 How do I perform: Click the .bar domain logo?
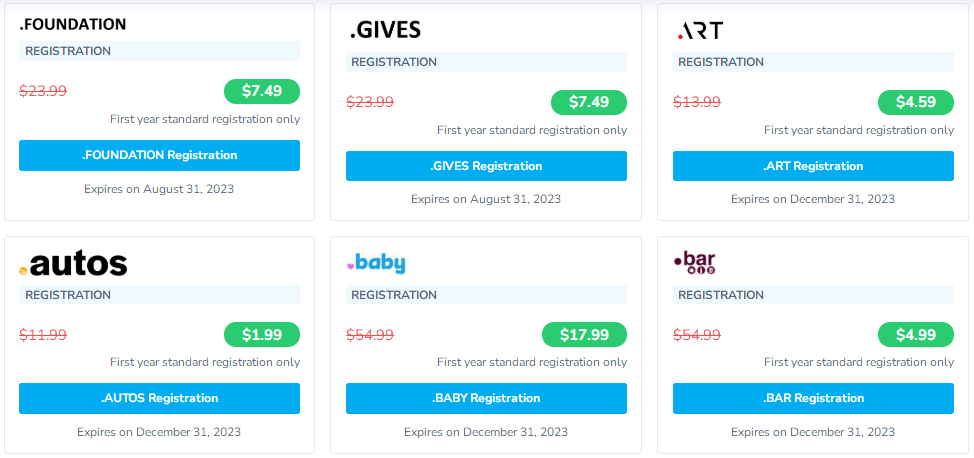click(x=695, y=263)
